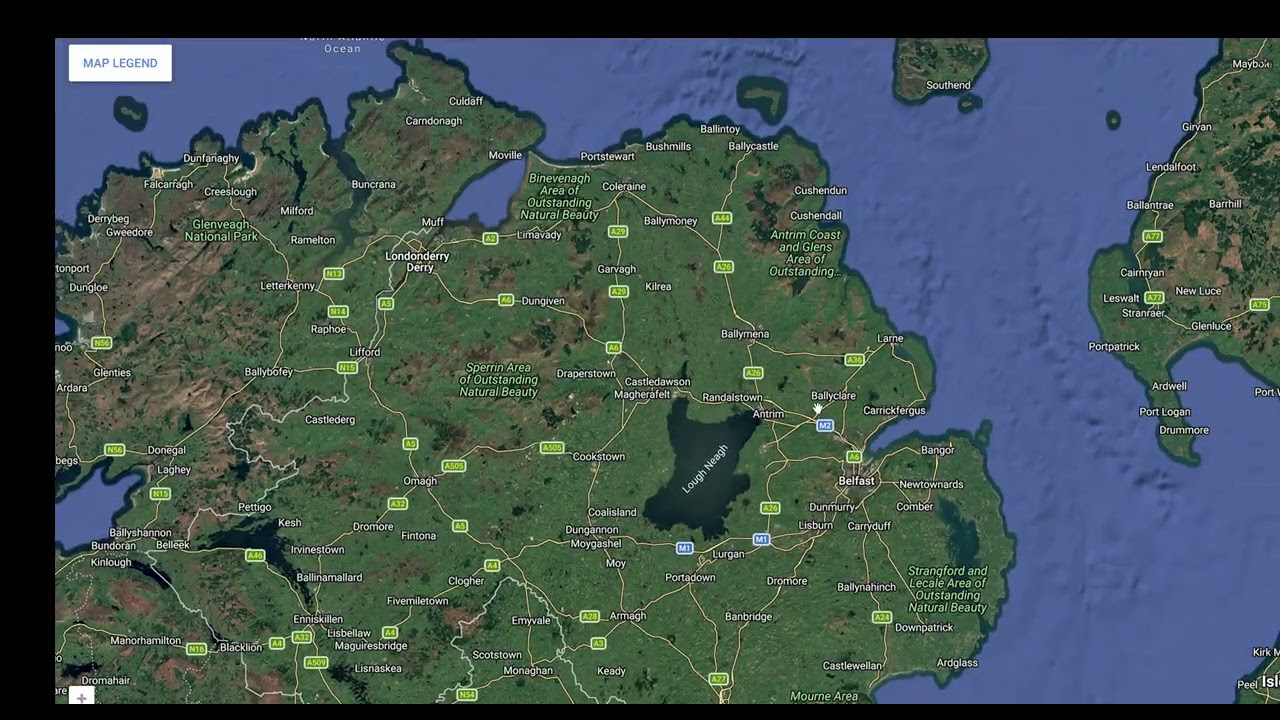Click the M2 motorway shield

point(825,426)
